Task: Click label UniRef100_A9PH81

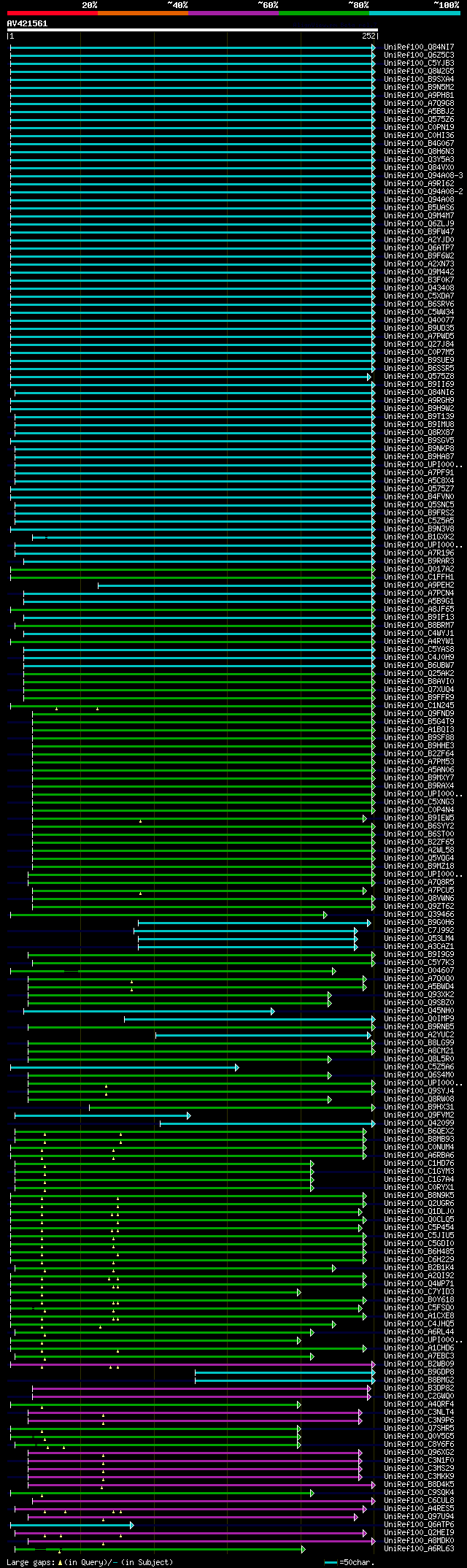Action: point(419,95)
